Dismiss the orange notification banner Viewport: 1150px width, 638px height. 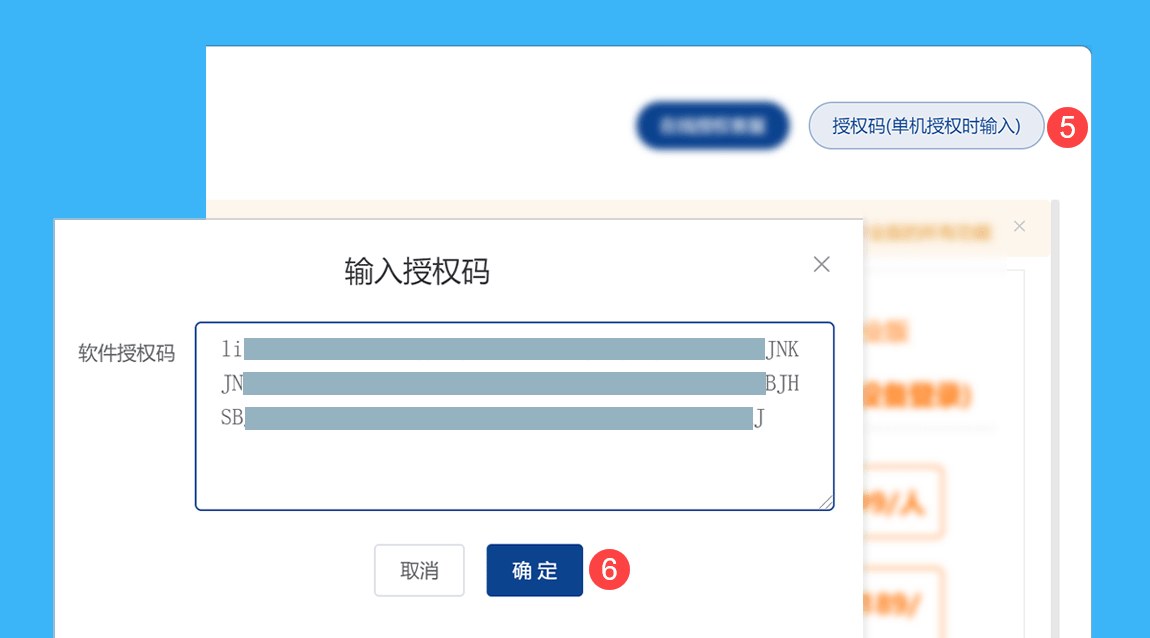(x=1019, y=226)
